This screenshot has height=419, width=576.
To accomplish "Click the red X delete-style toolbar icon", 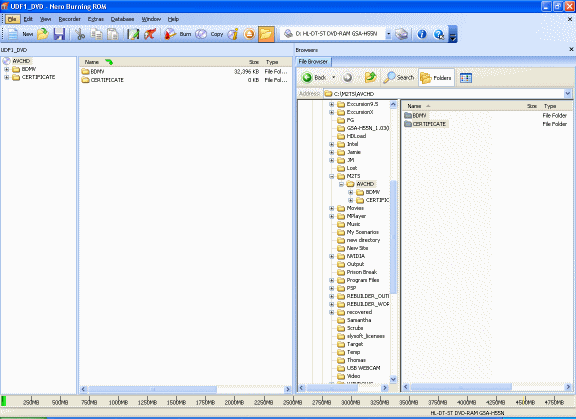I will click(150, 34).
